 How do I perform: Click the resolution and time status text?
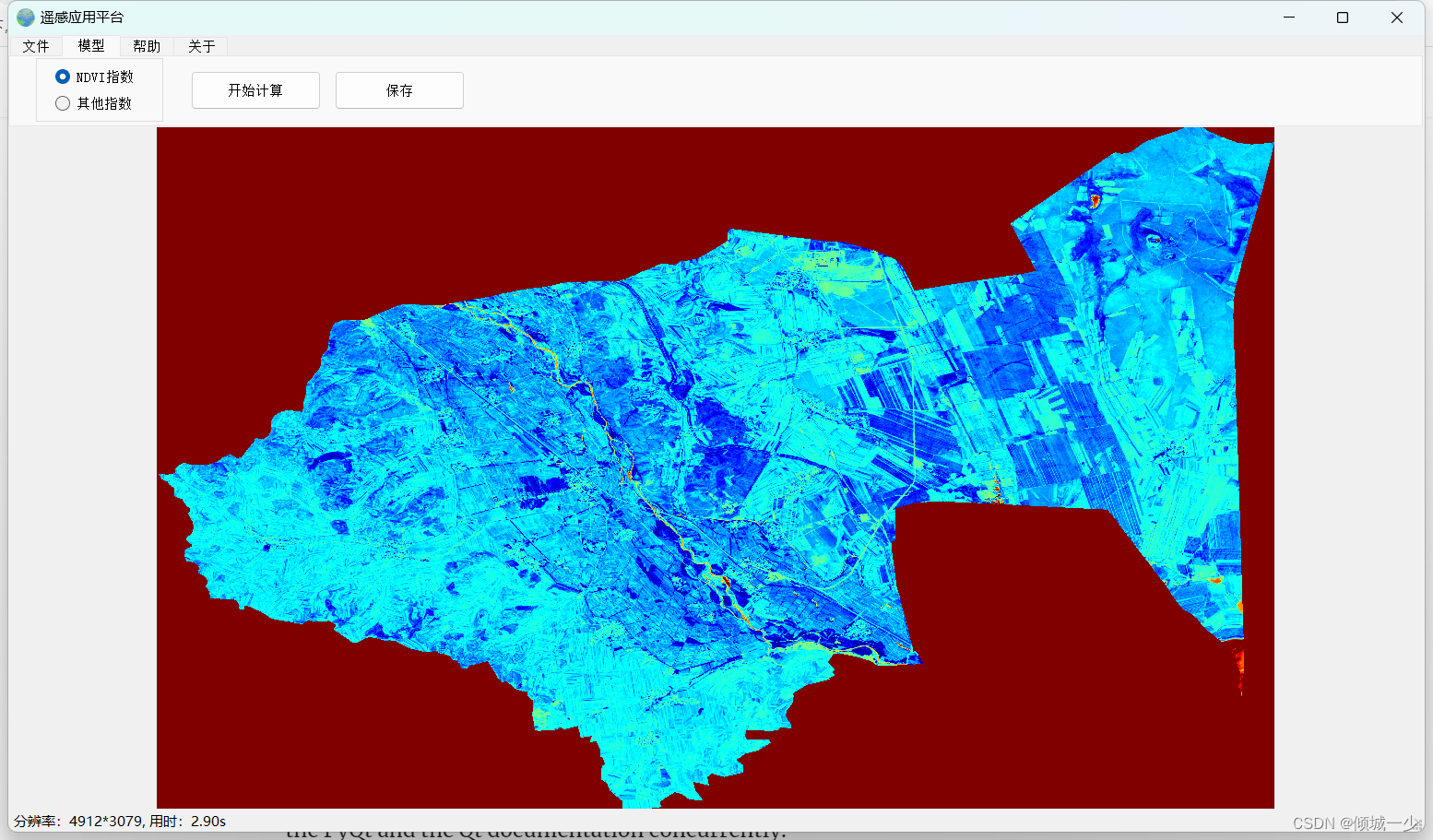click(120, 821)
